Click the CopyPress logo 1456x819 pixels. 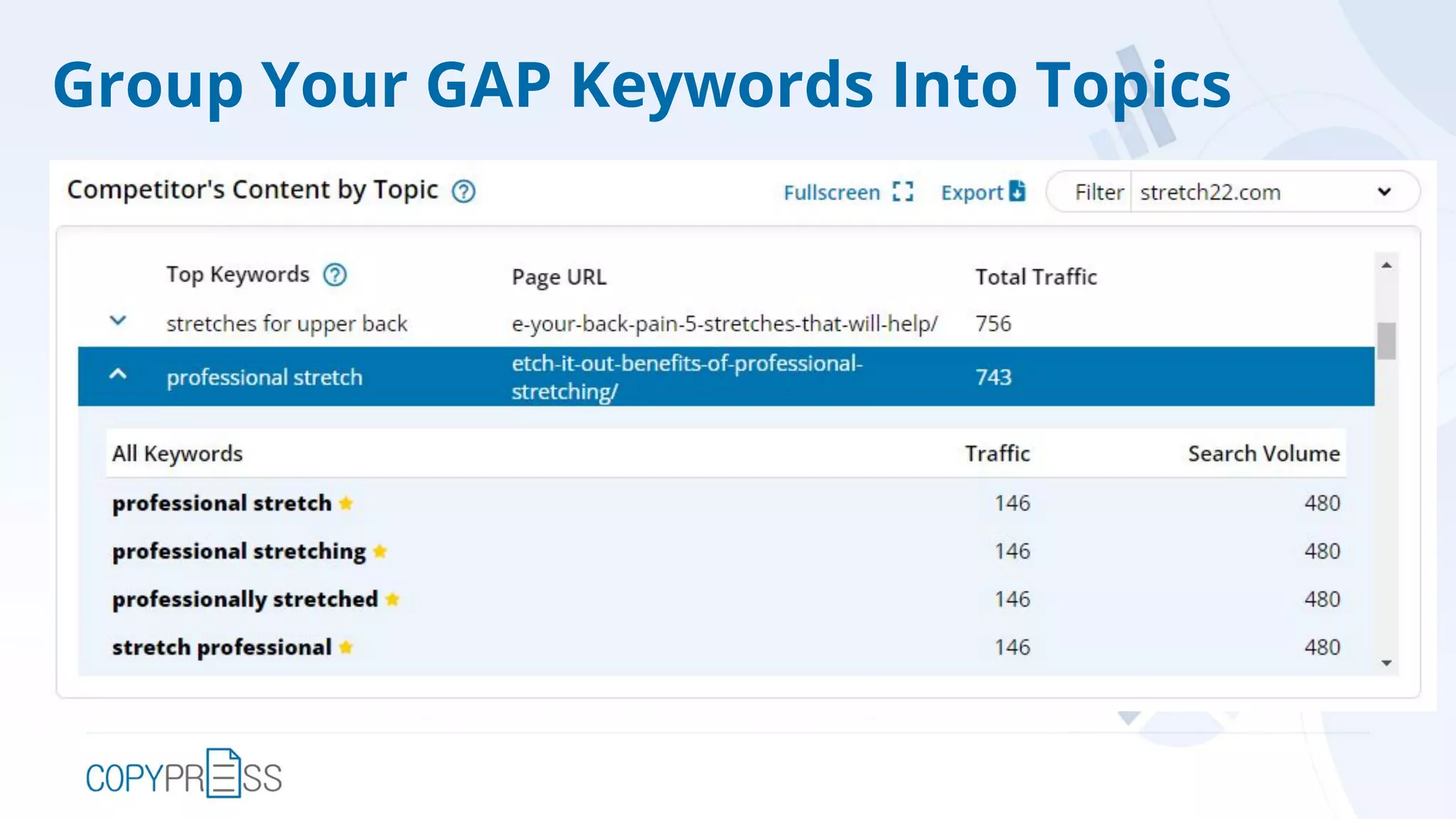coord(184,773)
